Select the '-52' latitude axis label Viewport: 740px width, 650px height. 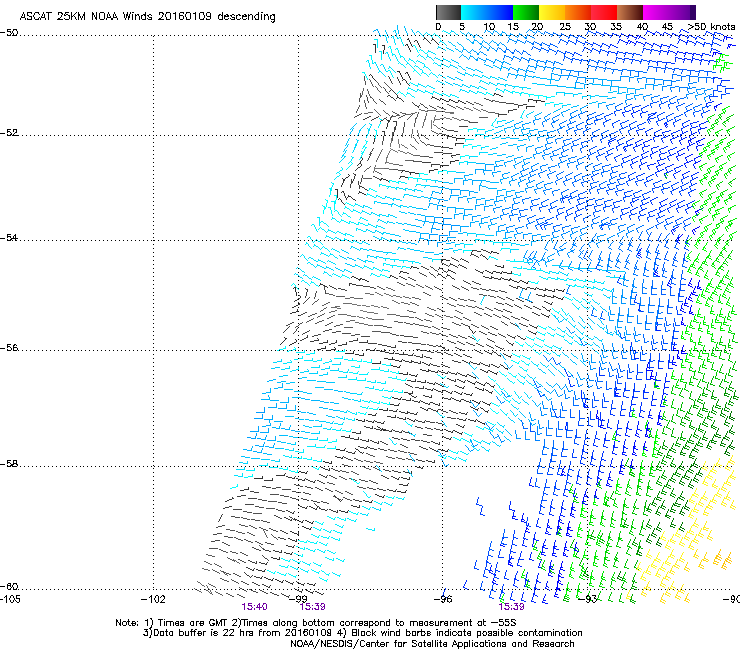pos(9,133)
